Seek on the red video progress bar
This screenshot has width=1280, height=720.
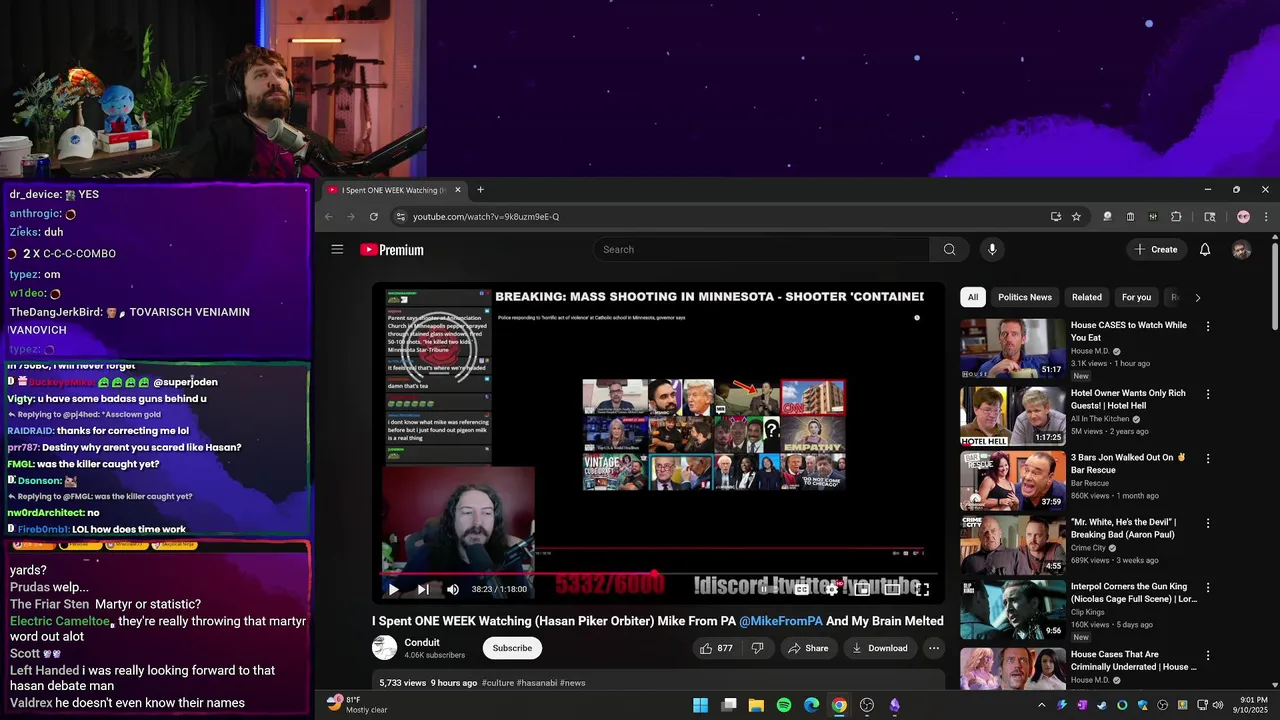658,574
